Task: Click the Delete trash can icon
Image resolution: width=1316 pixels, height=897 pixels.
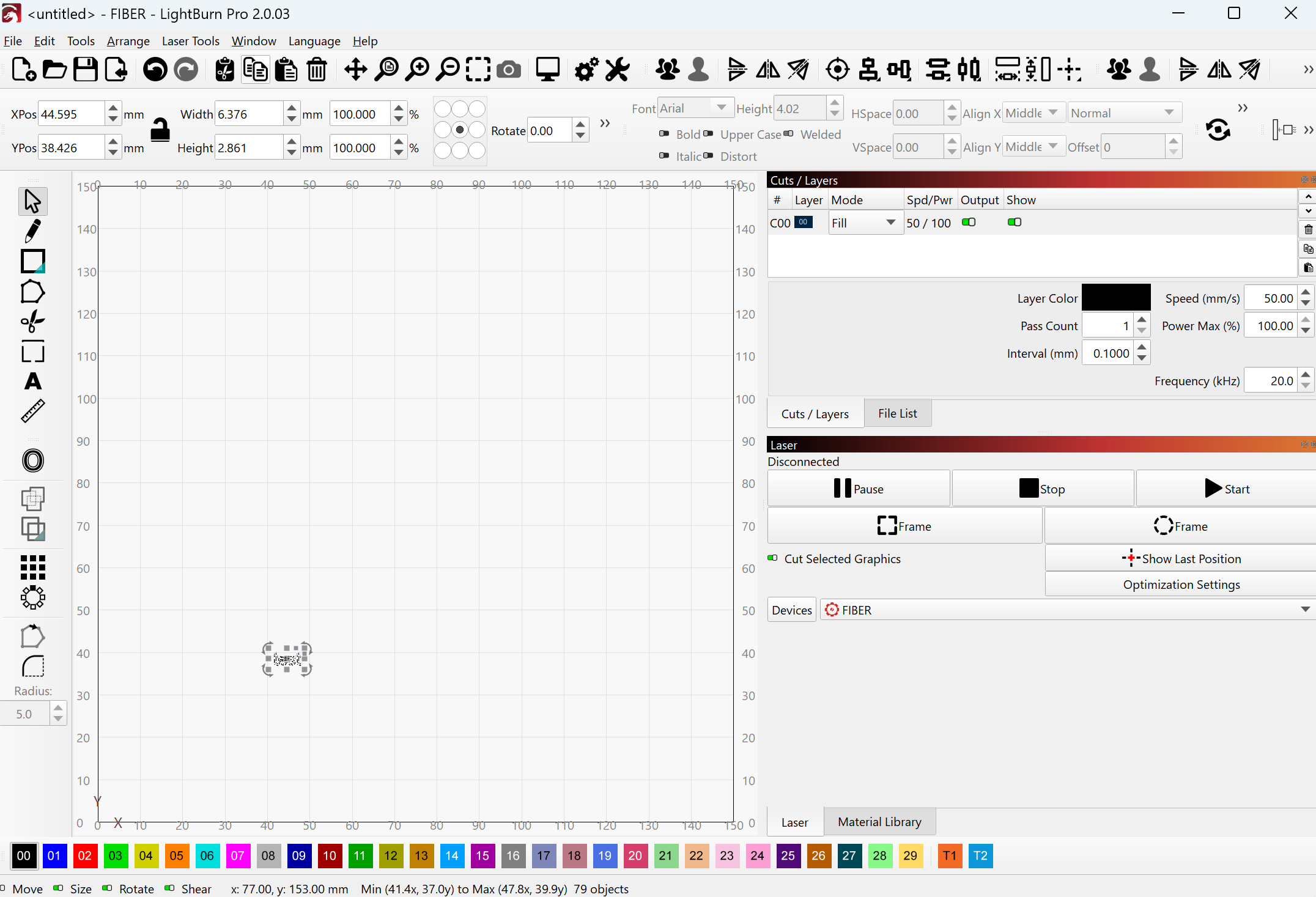Action: coord(317,70)
